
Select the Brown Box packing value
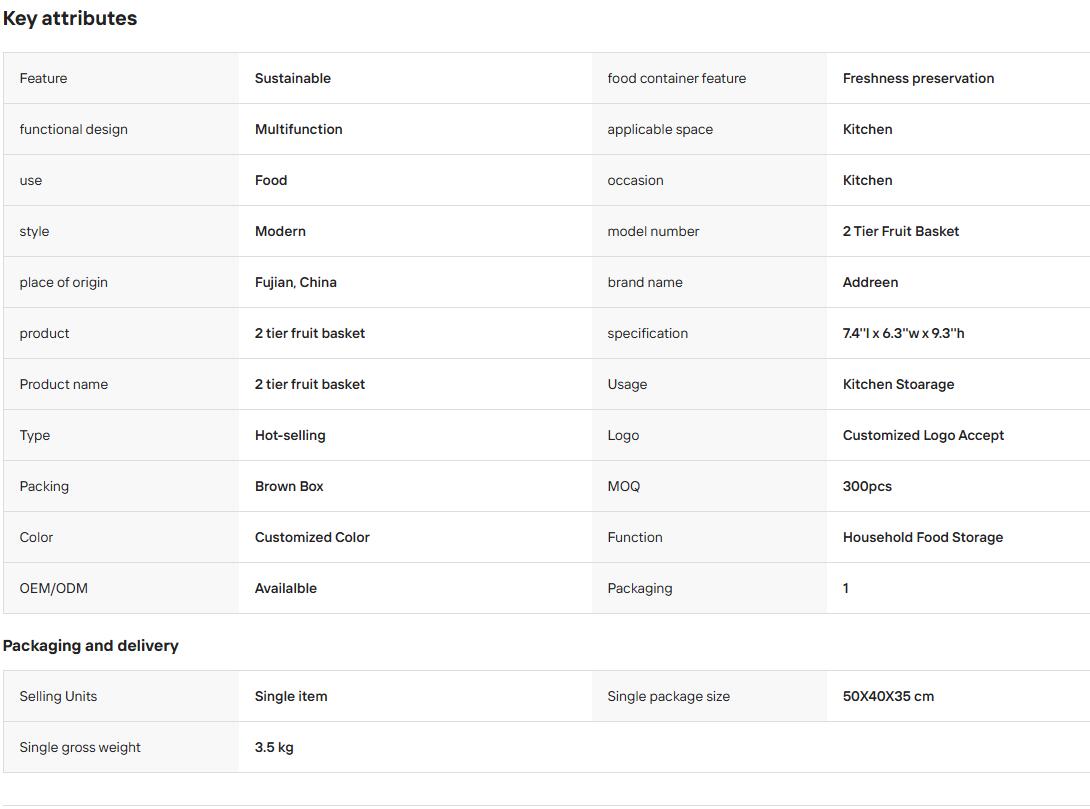[289, 487]
